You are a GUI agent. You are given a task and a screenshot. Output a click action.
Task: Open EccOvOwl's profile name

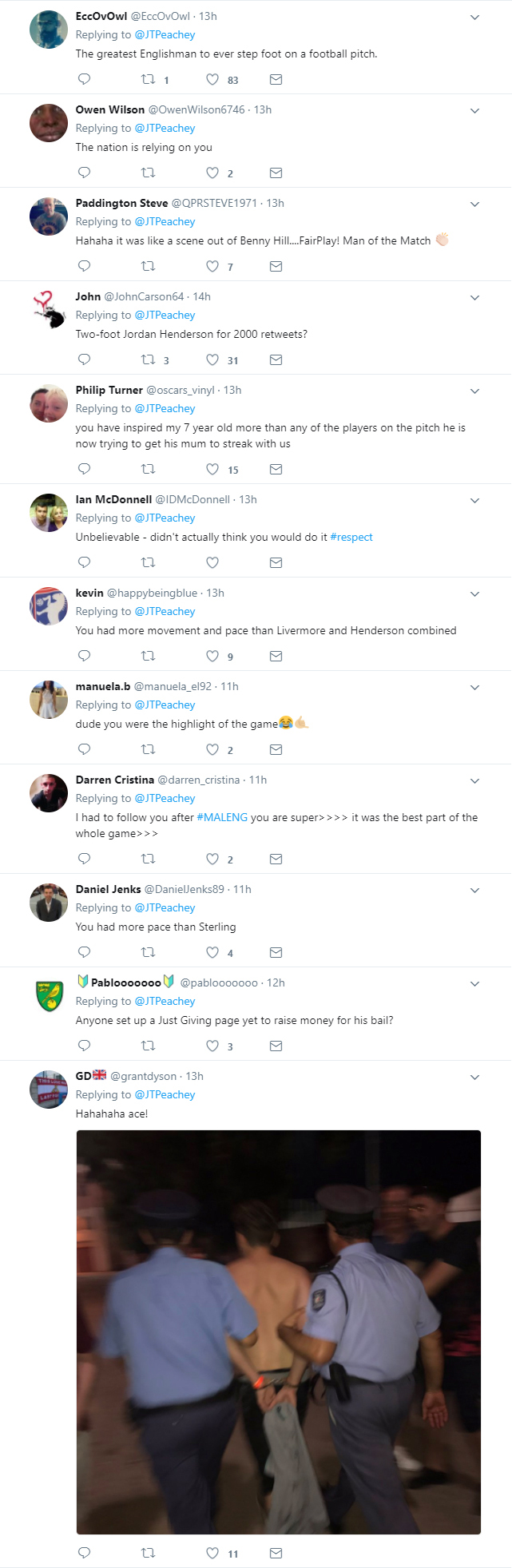pos(98,15)
